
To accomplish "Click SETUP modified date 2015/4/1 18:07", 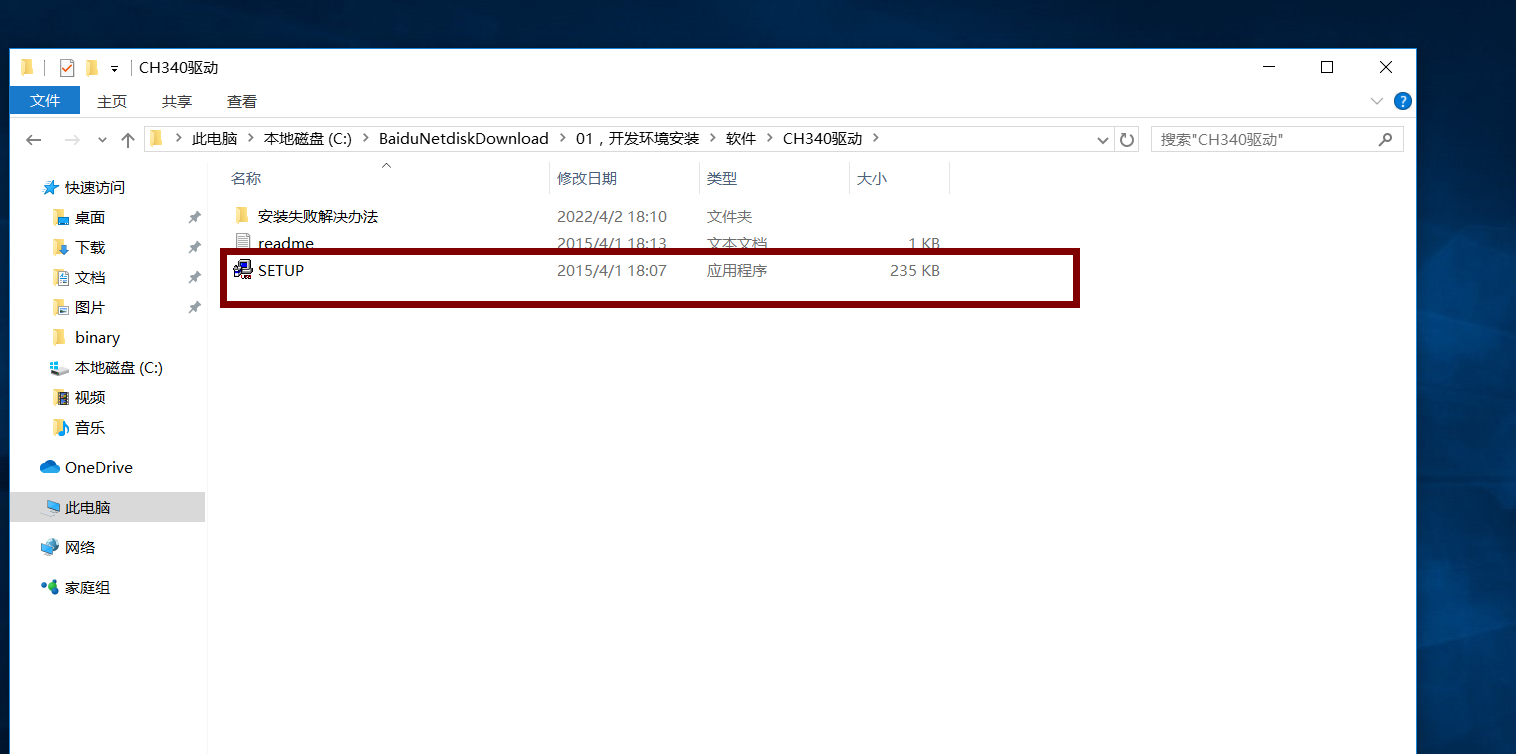I will [x=611, y=270].
